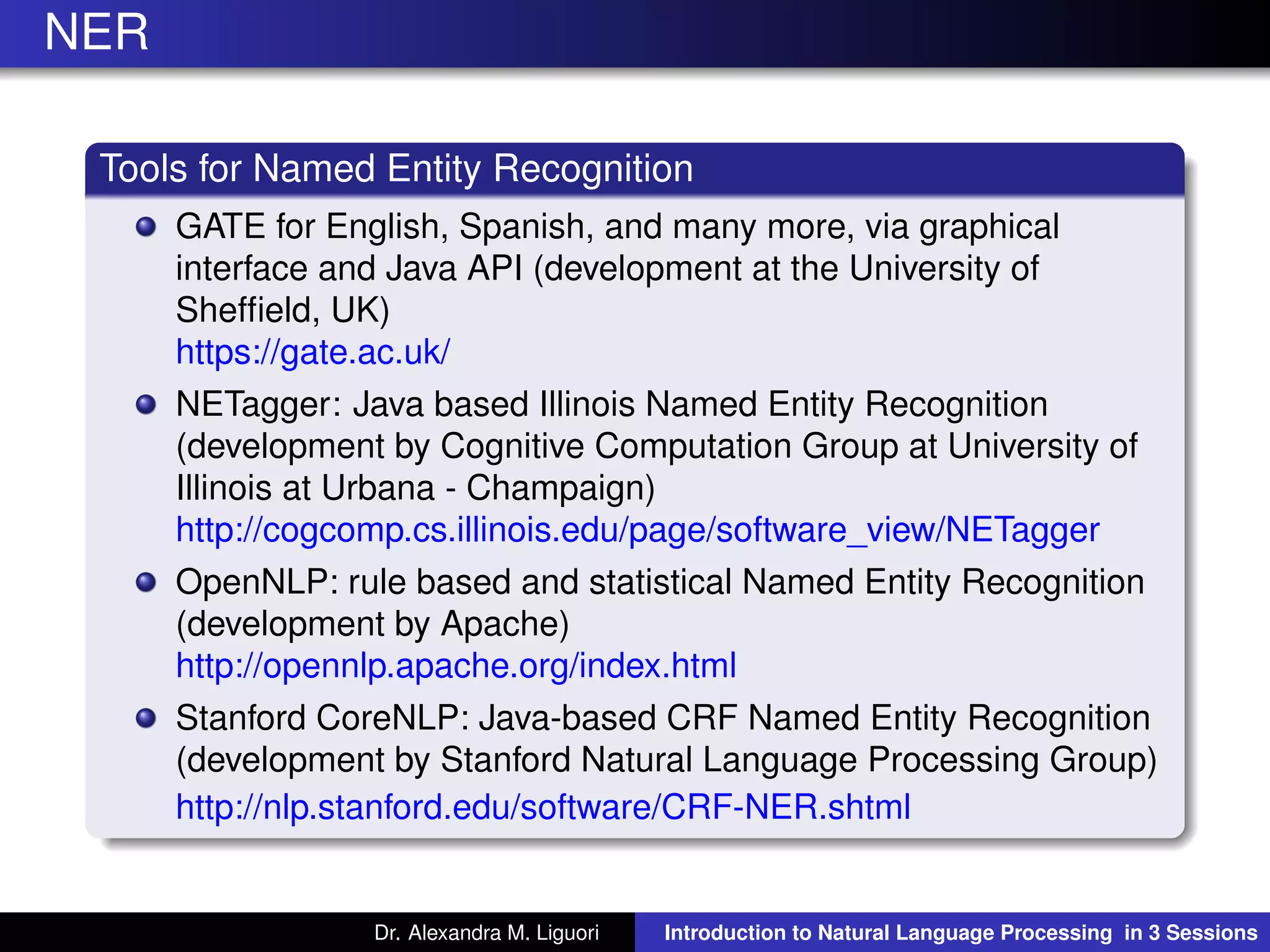Visit the Stanford CRF-NER.shtml link

coord(543,807)
